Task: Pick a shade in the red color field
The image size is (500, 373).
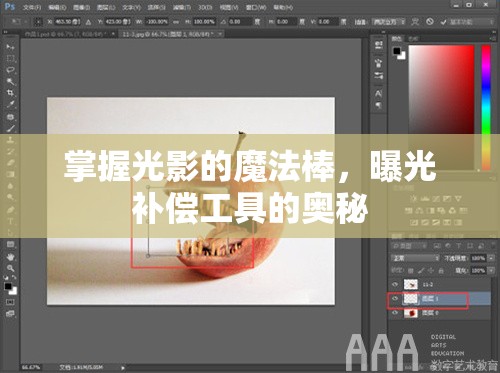Action: pyautogui.click(x=441, y=107)
